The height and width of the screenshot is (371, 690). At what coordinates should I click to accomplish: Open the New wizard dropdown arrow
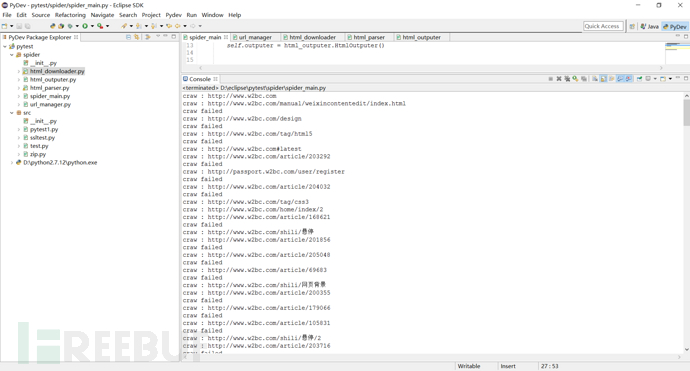click(x=11, y=26)
